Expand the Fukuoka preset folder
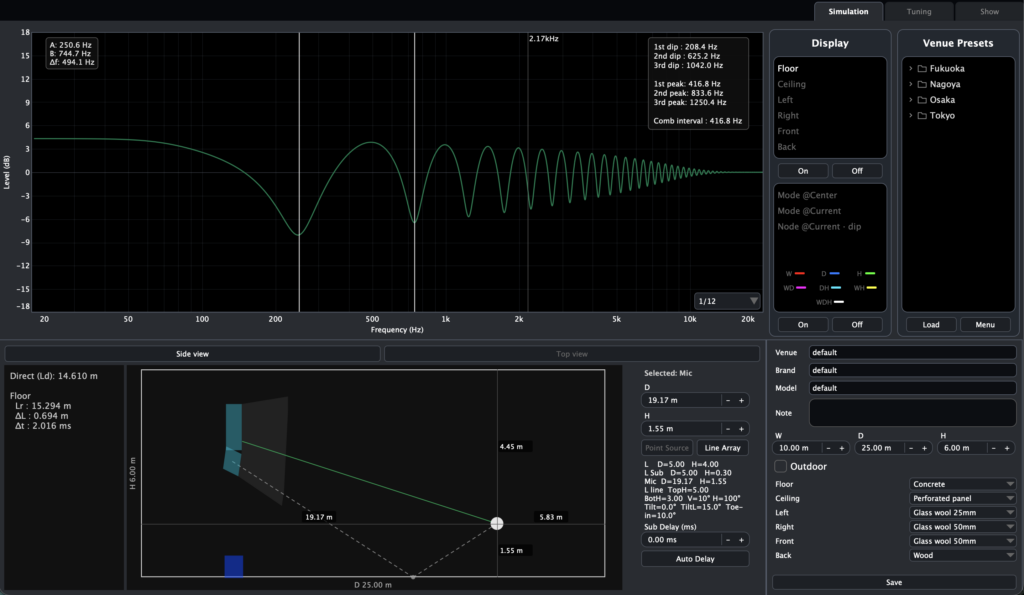 (910, 69)
